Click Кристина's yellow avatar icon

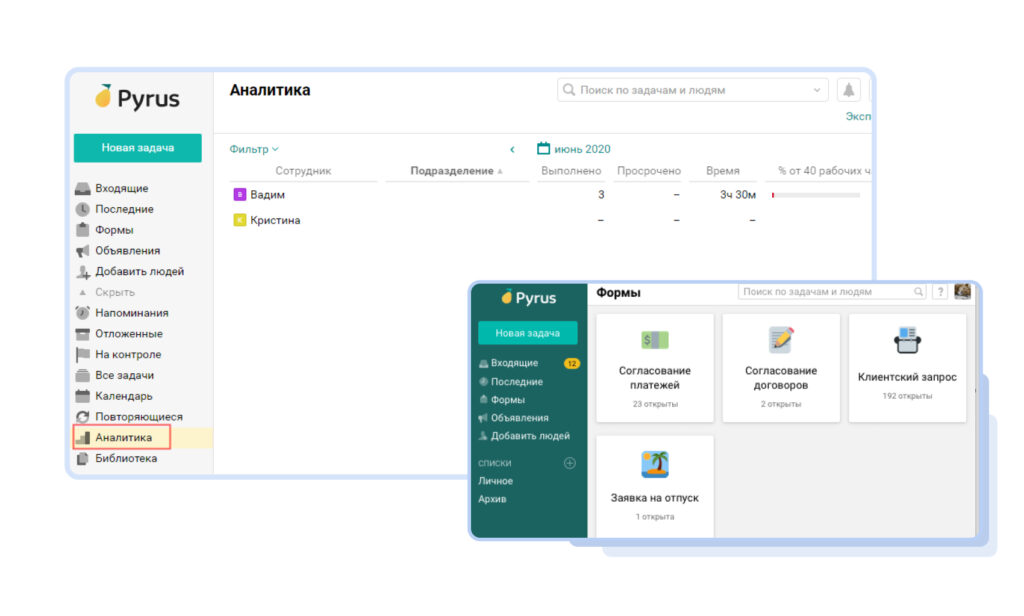(x=240, y=220)
